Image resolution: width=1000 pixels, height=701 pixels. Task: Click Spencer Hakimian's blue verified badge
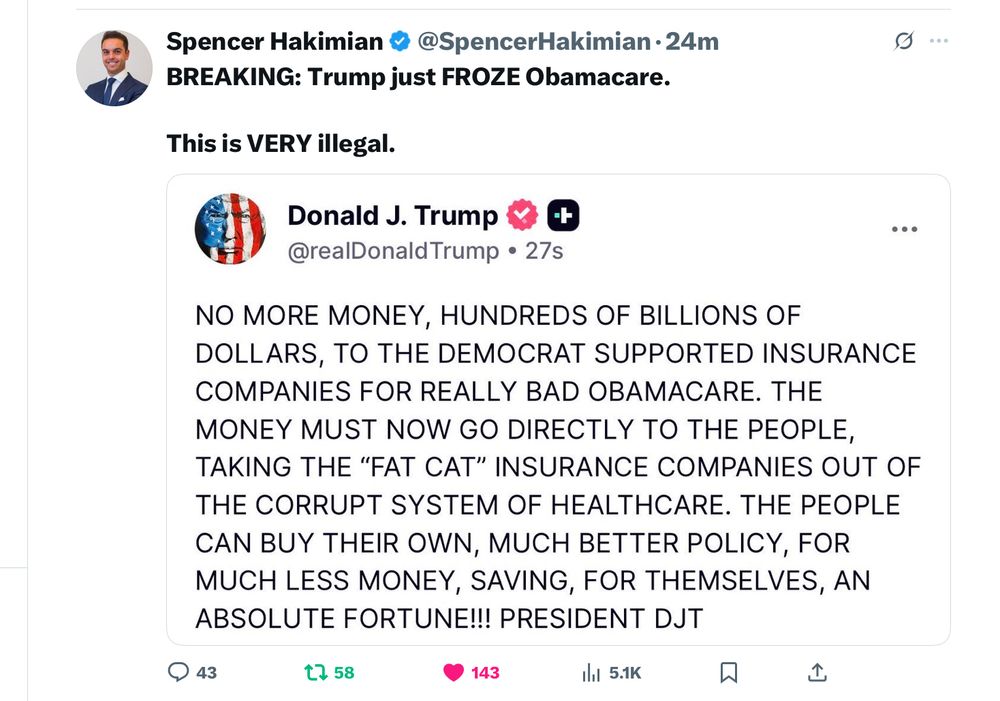coord(399,41)
